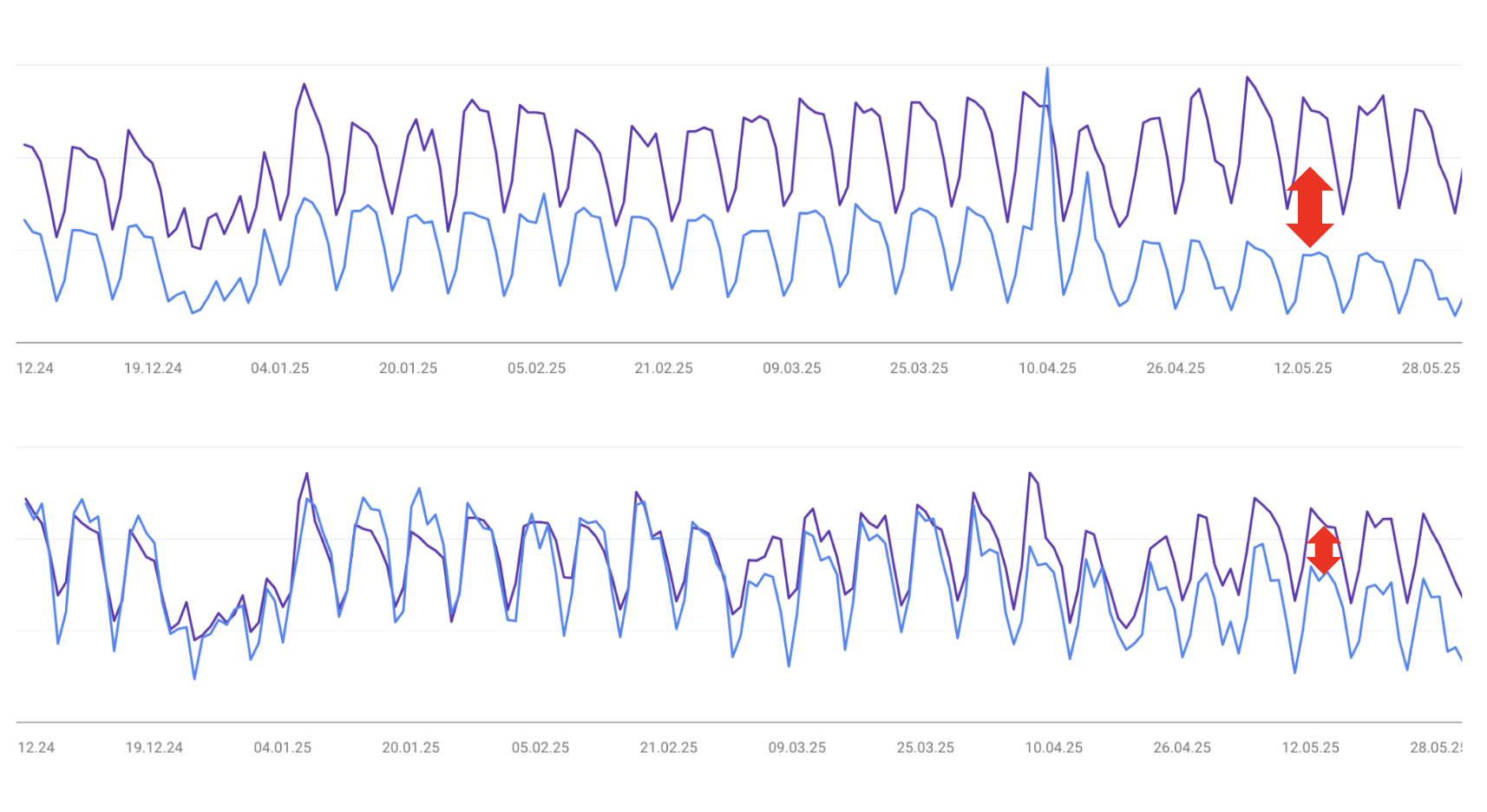
Task: Click the red double arrow in bottom chart
Action: click(x=1323, y=550)
